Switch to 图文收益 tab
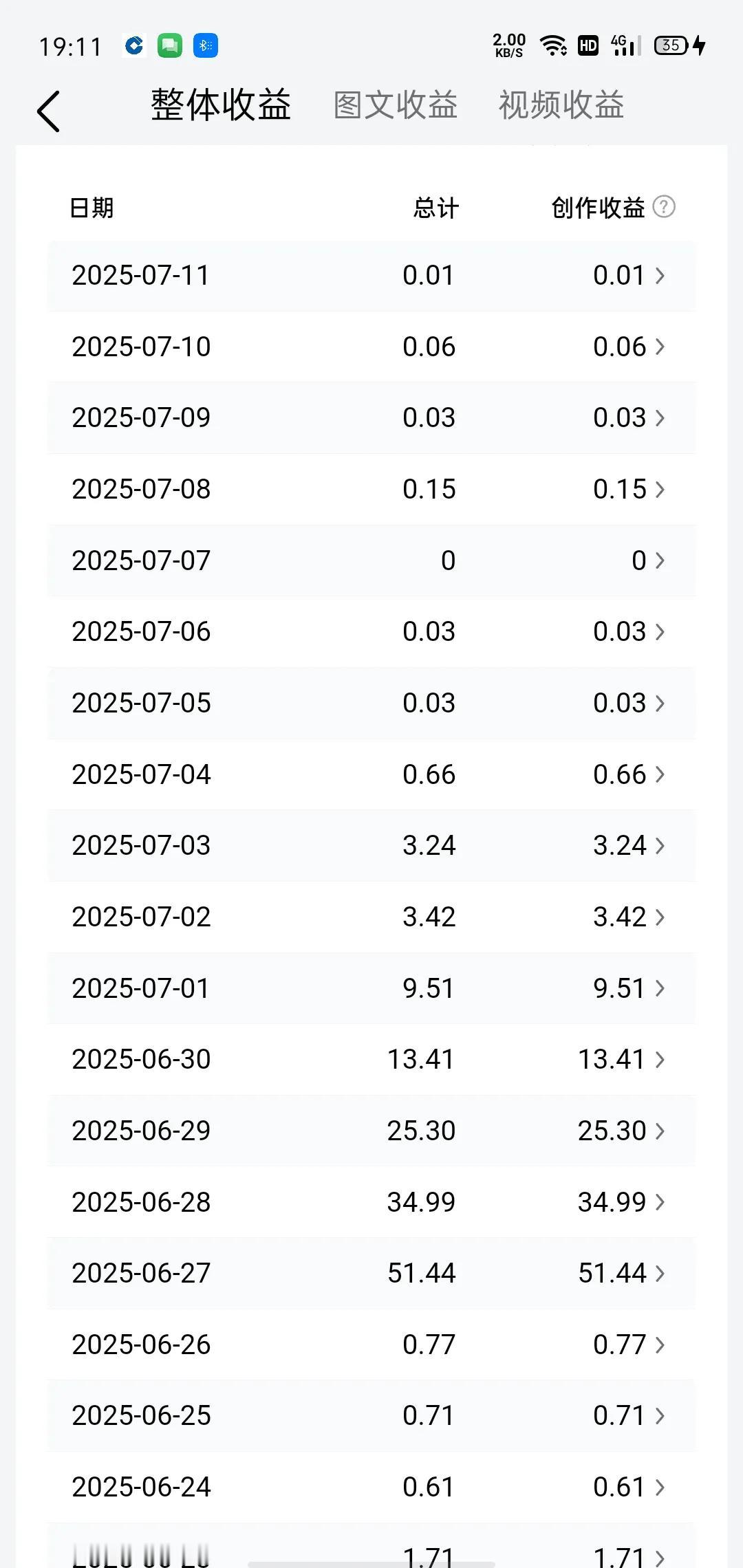Screen dimensions: 743x1568 (x=396, y=105)
